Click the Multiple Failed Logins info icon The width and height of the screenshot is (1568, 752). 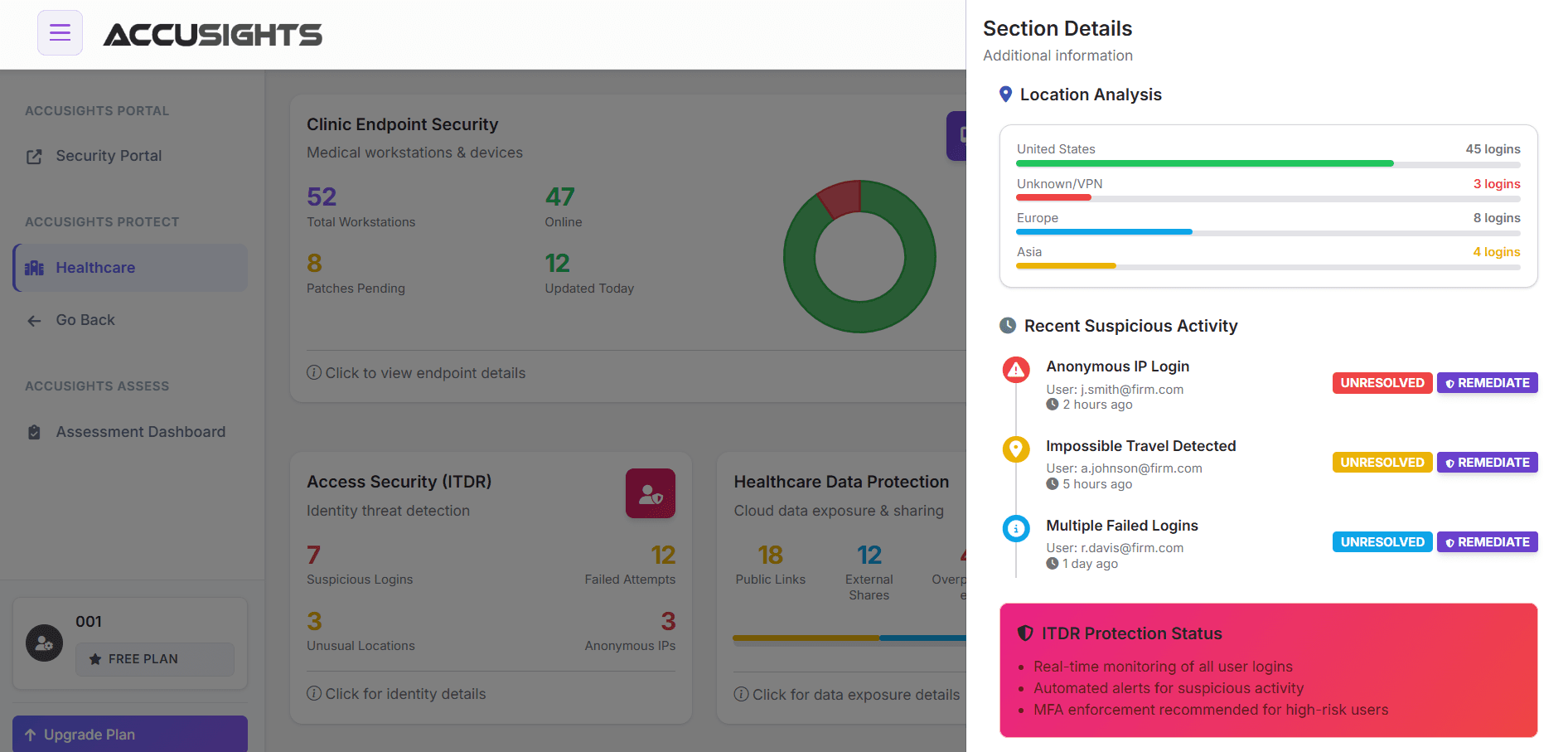click(1015, 528)
